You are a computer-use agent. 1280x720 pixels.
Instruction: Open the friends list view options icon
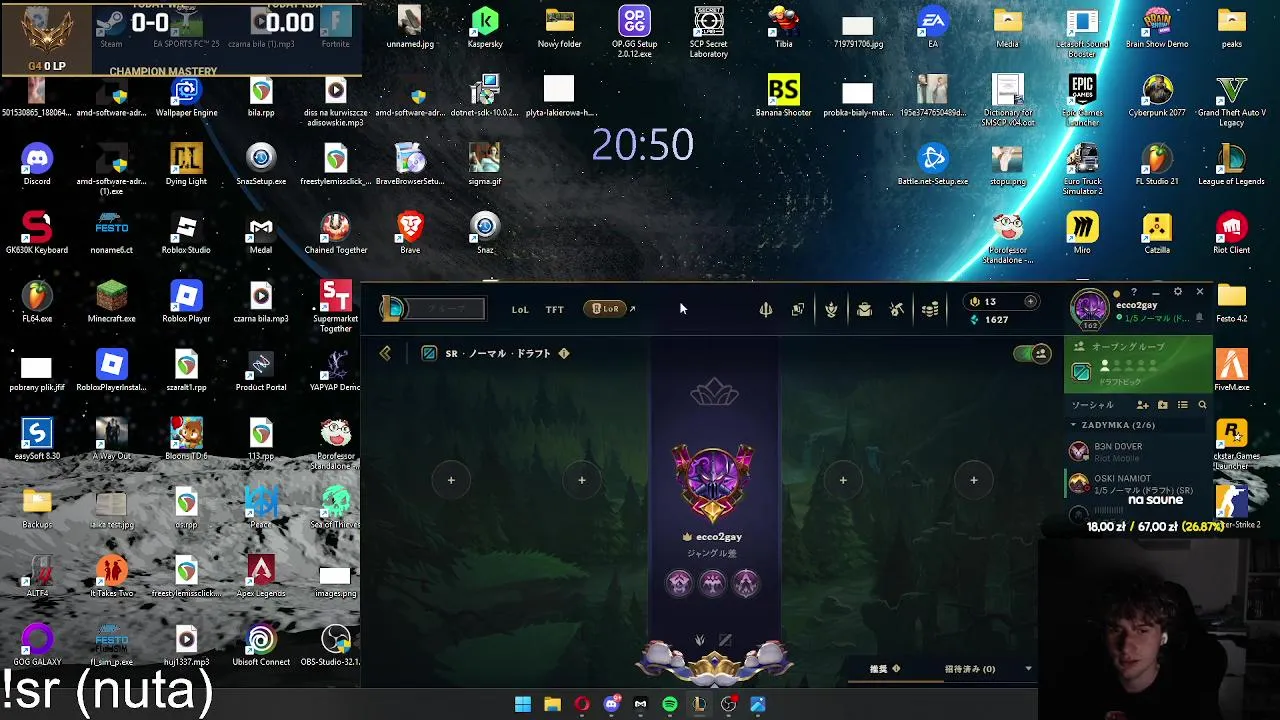click(1183, 405)
